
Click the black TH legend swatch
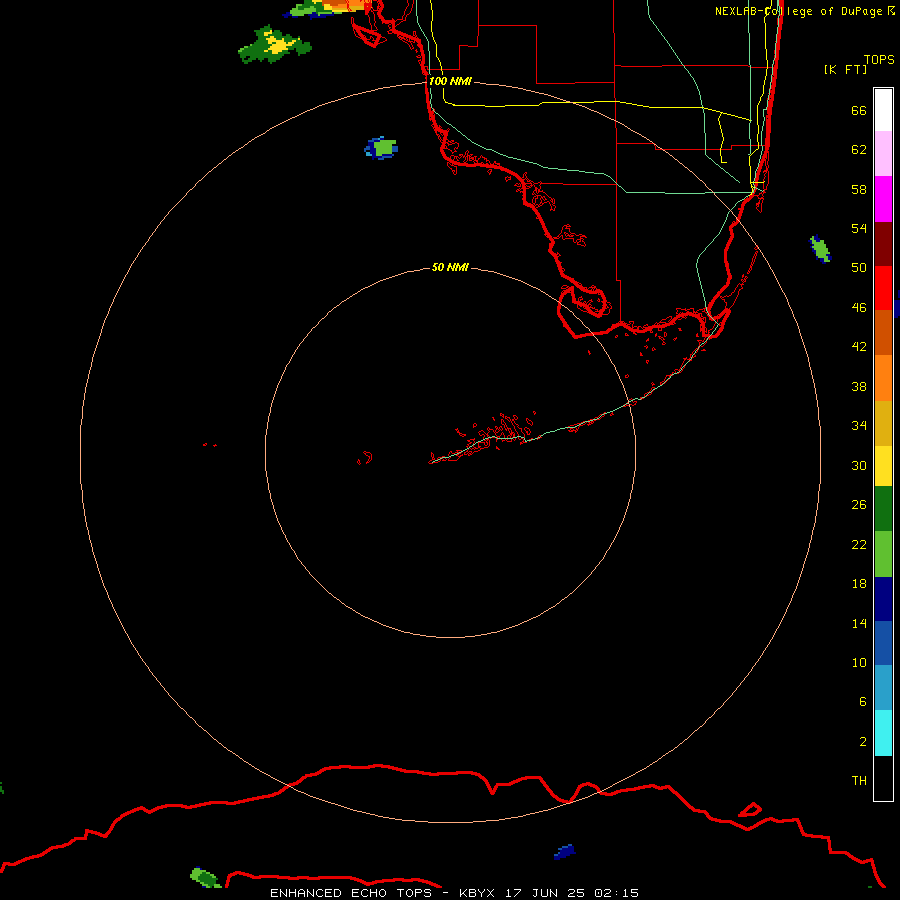pos(883,778)
